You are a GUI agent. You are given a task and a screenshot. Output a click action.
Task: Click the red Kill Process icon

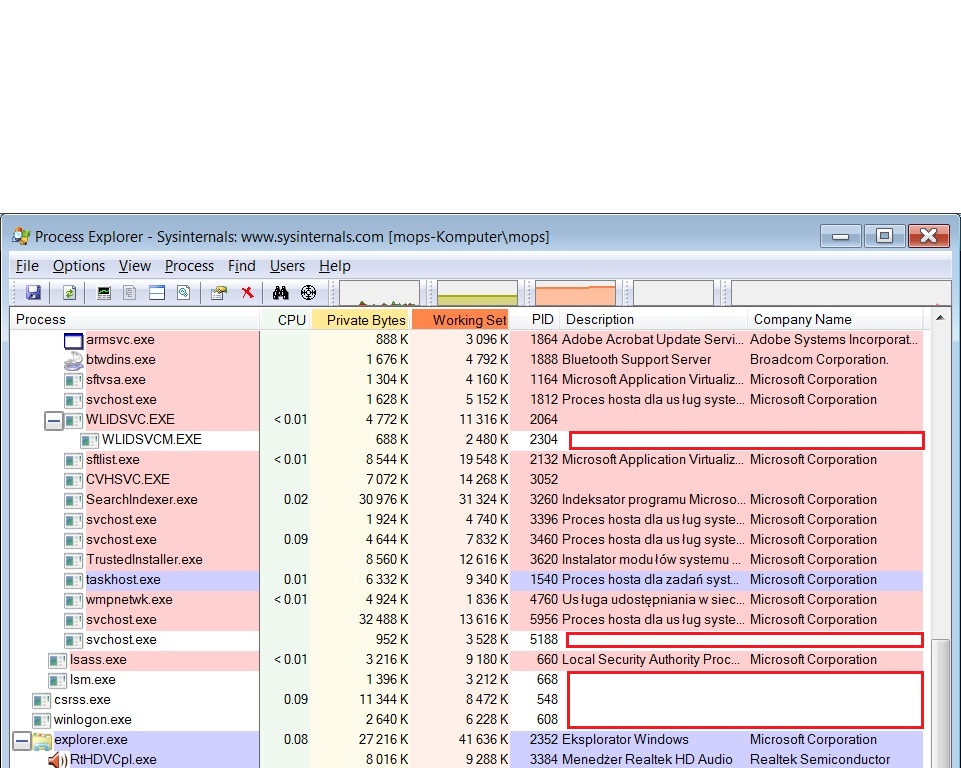click(x=248, y=292)
